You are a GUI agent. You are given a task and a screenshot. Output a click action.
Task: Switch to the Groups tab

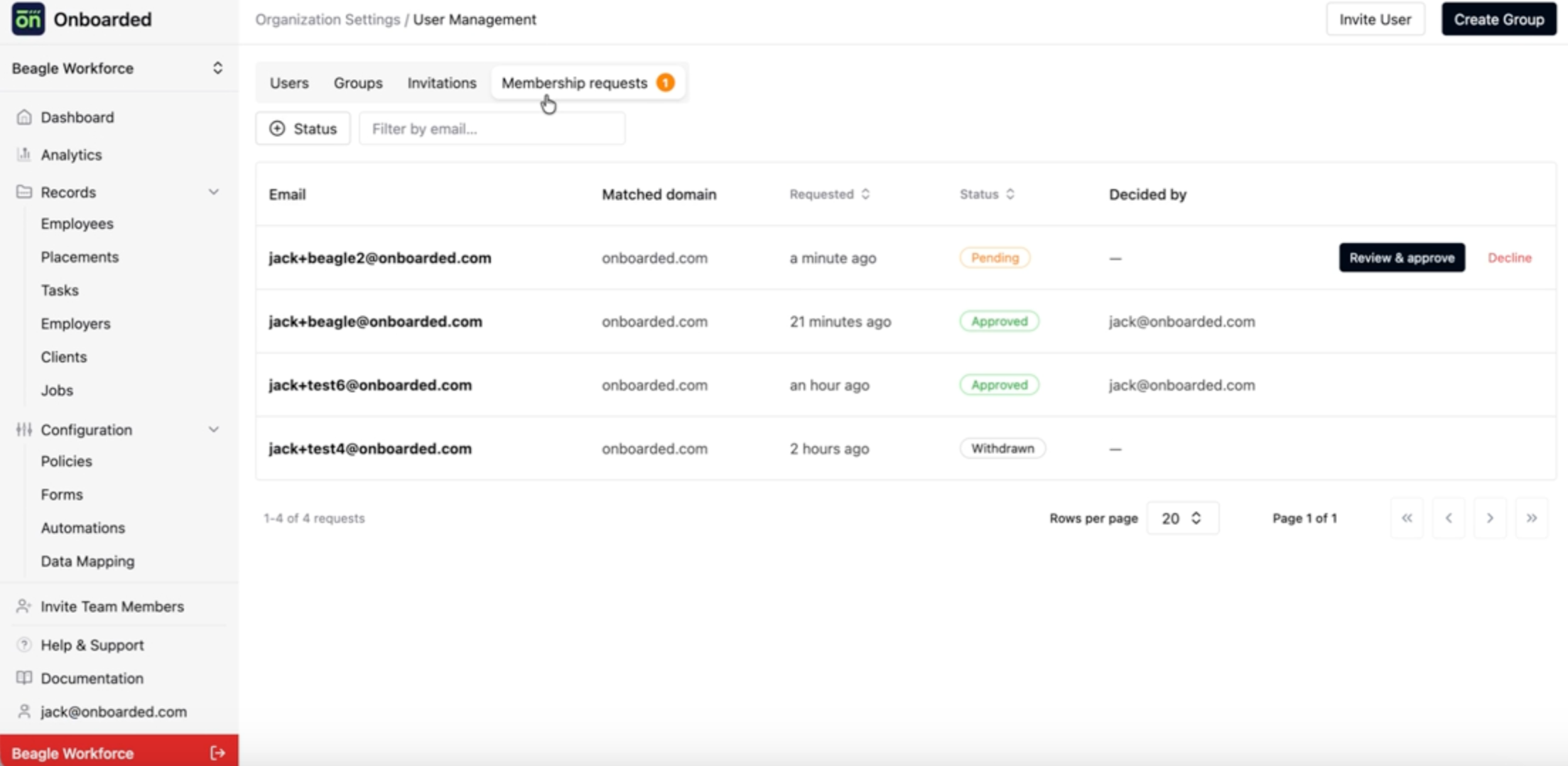pos(358,82)
